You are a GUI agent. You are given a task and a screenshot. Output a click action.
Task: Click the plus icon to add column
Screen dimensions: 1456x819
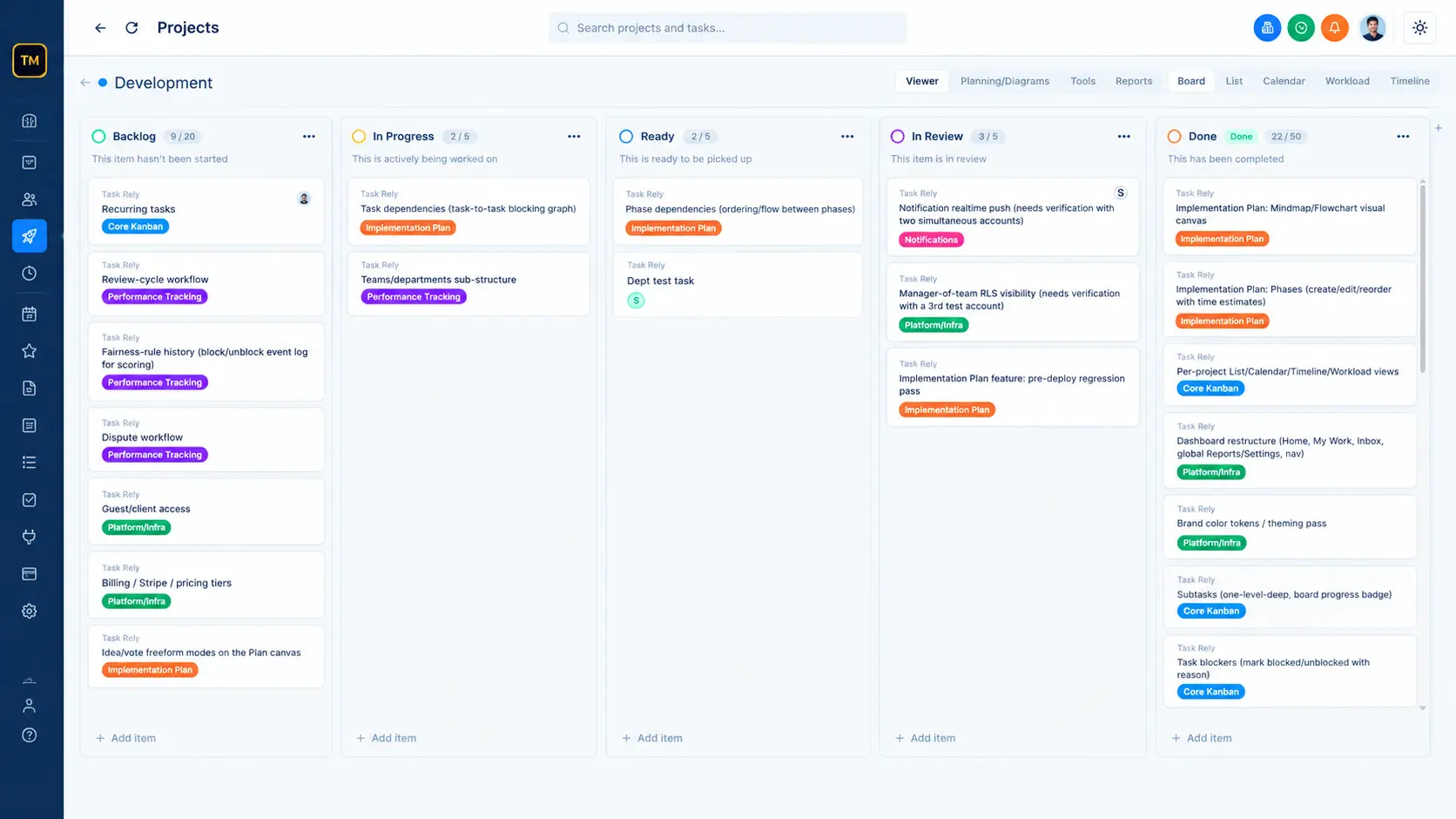1439,128
